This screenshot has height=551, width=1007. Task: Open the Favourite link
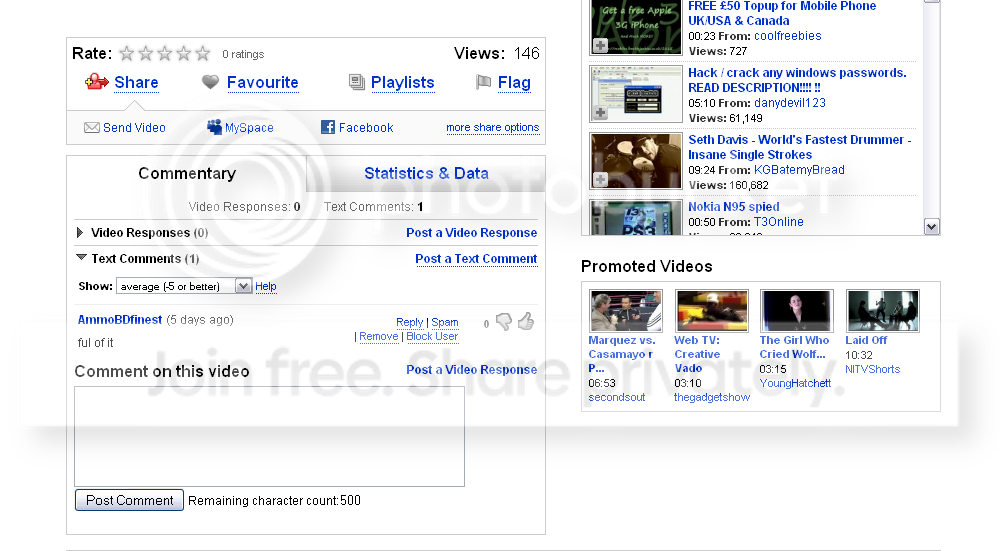coord(263,82)
